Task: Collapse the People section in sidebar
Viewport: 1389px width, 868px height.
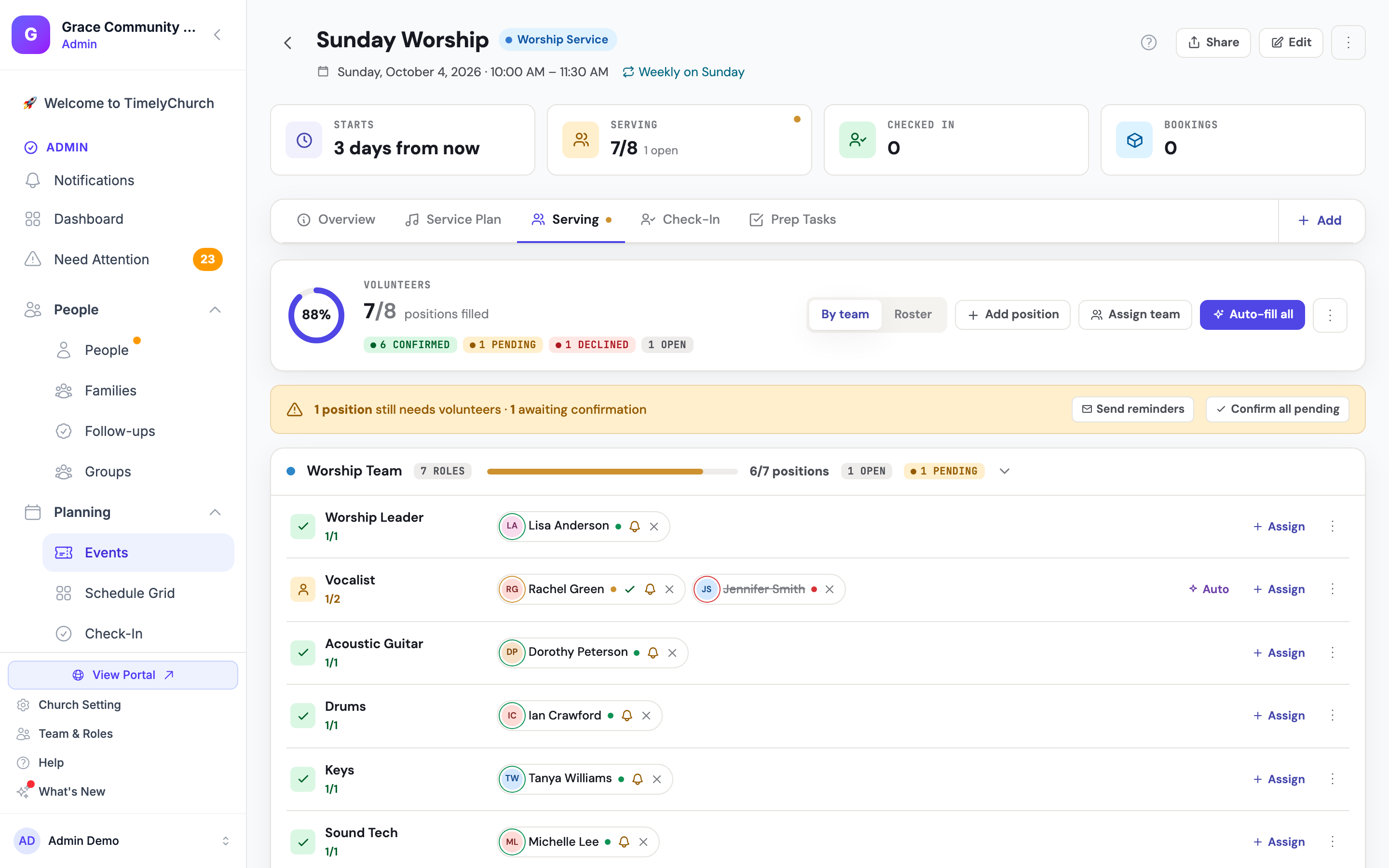Action: coord(215,310)
